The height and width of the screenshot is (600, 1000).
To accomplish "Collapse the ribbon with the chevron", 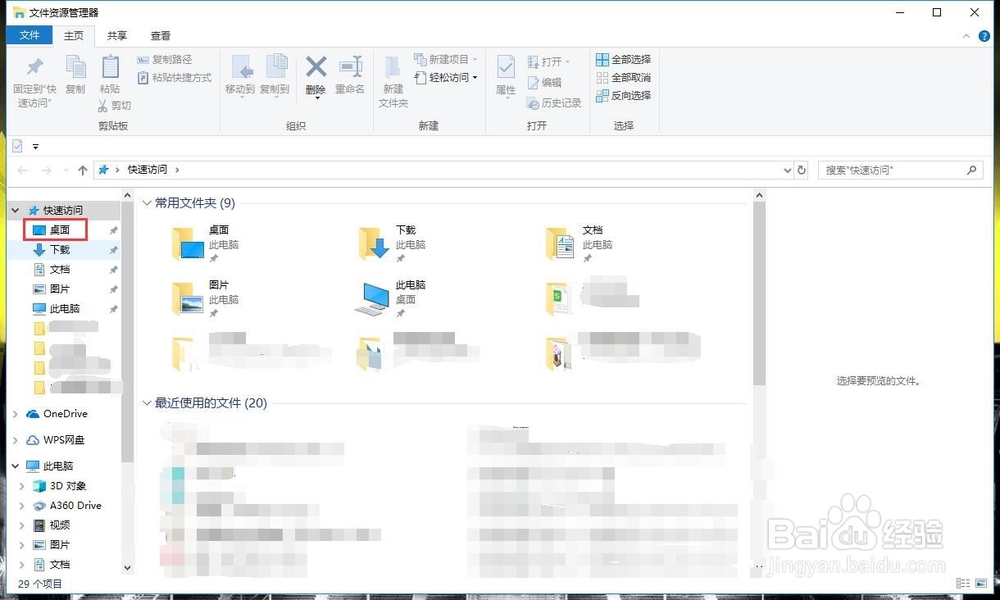I will (x=966, y=36).
